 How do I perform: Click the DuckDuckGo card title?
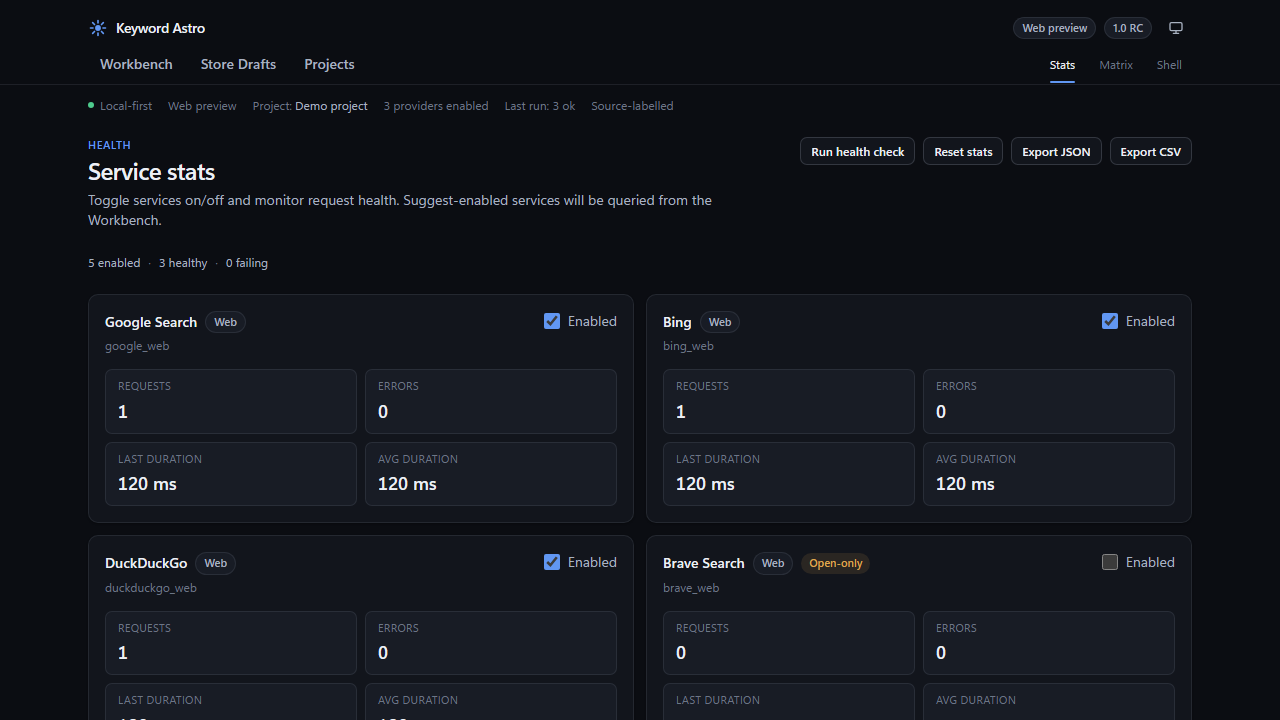click(x=146, y=563)
